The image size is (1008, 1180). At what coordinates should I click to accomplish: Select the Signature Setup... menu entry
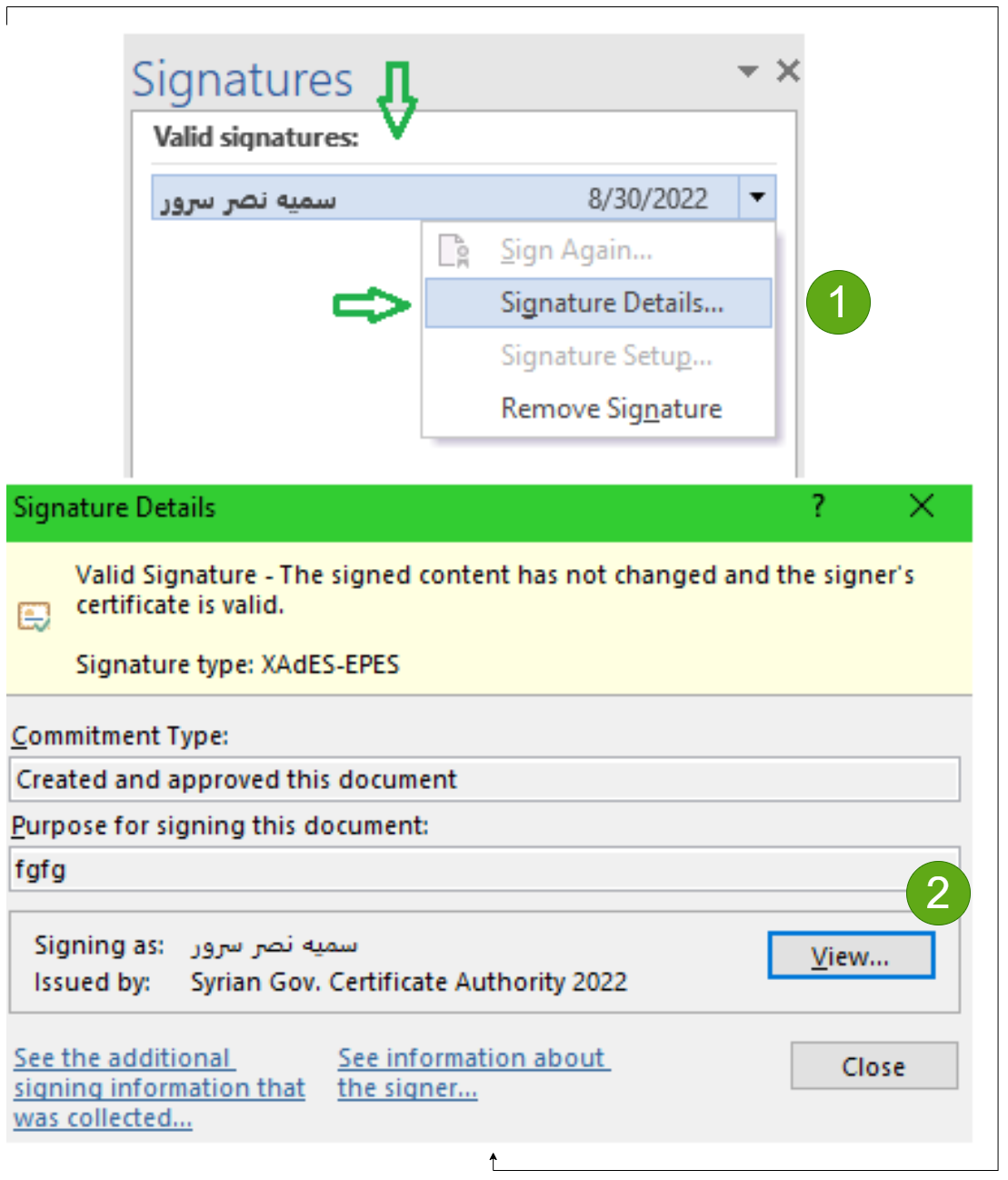tap(606, 355)
